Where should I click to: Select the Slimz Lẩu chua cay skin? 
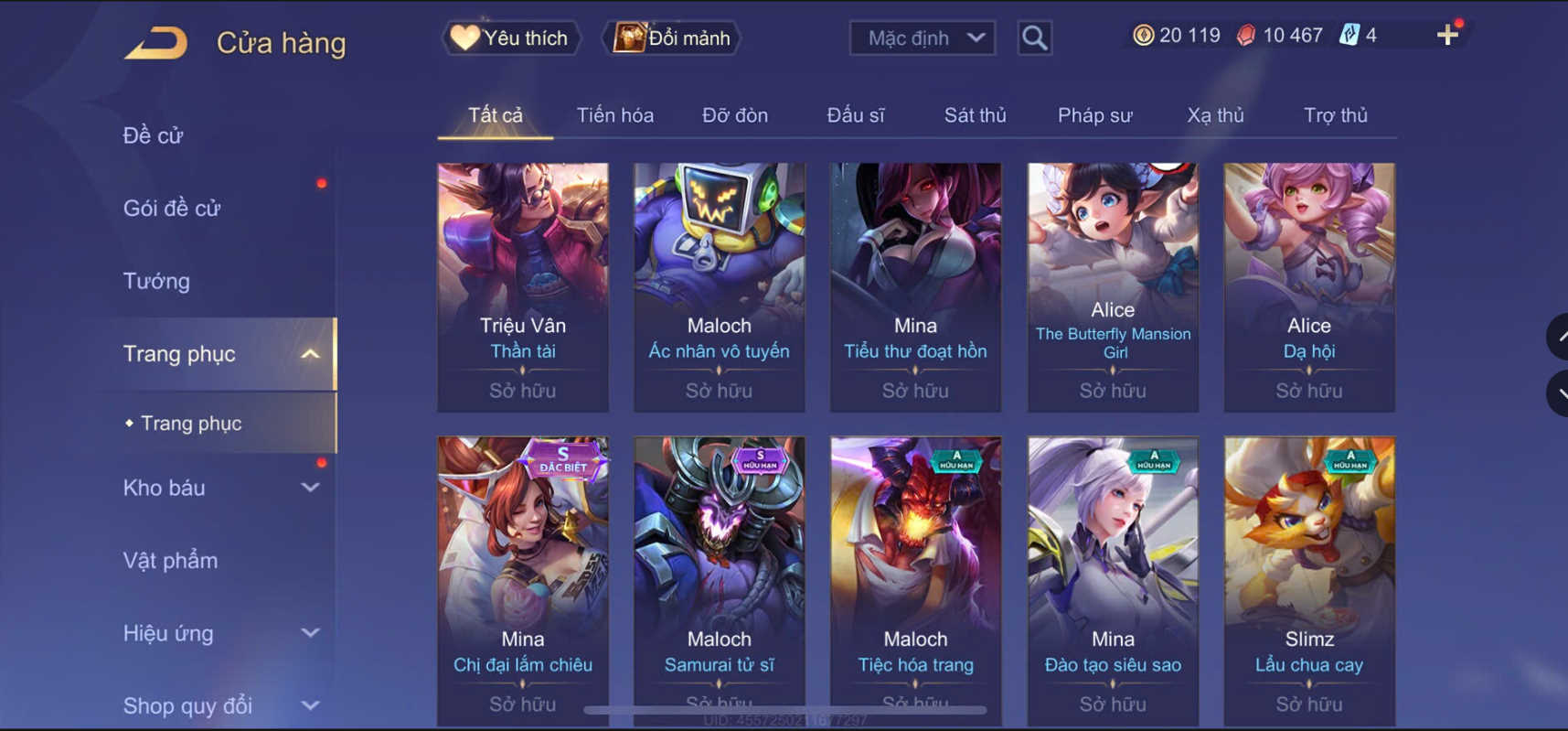pyautogui.click(x=1309, y=581)
